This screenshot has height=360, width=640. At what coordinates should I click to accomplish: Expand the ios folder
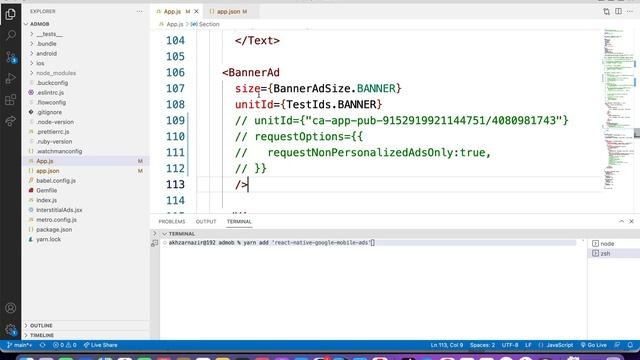40,63
